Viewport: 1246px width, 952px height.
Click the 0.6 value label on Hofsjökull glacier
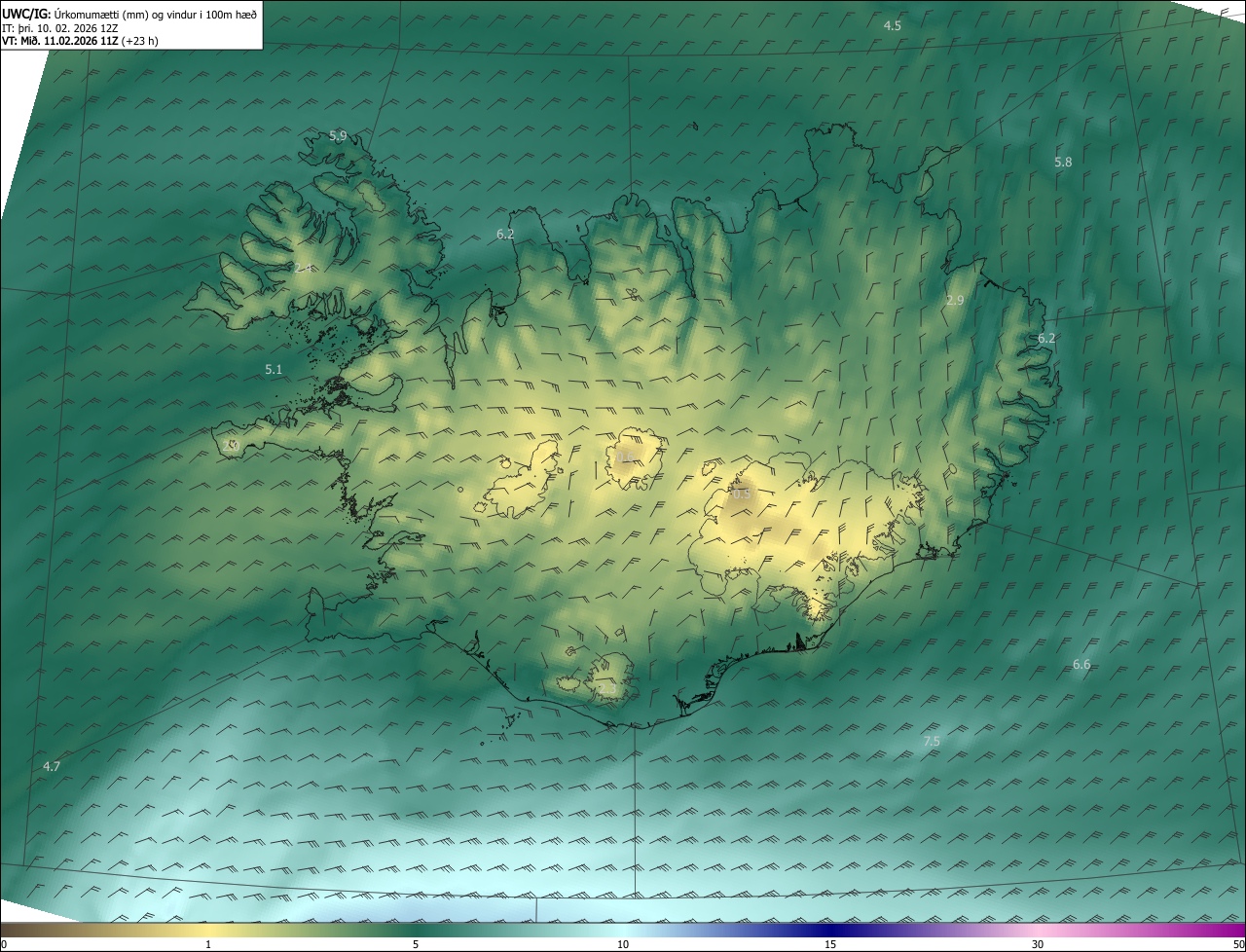tap(625, 458)
